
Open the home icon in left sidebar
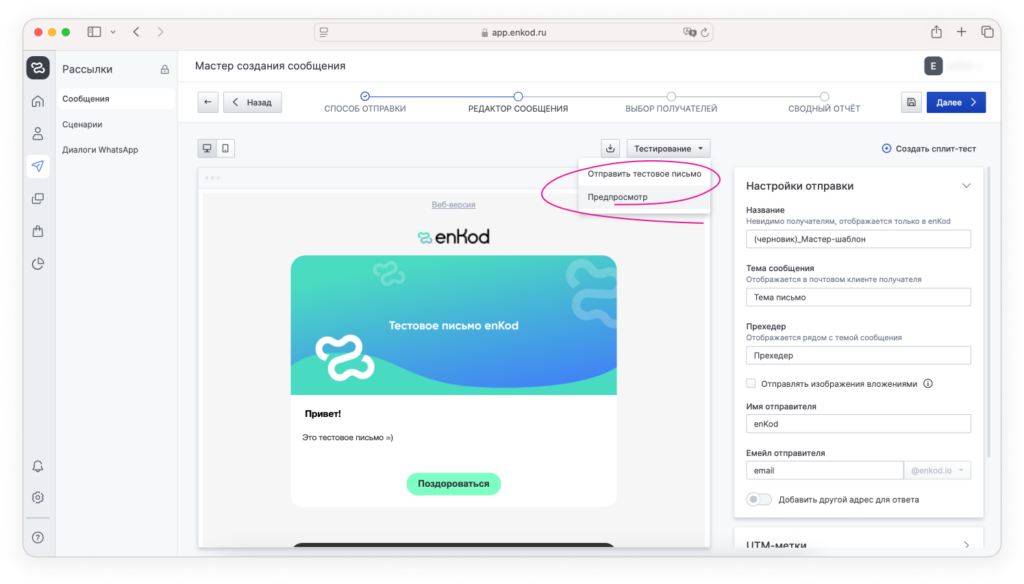click(38, 101)
